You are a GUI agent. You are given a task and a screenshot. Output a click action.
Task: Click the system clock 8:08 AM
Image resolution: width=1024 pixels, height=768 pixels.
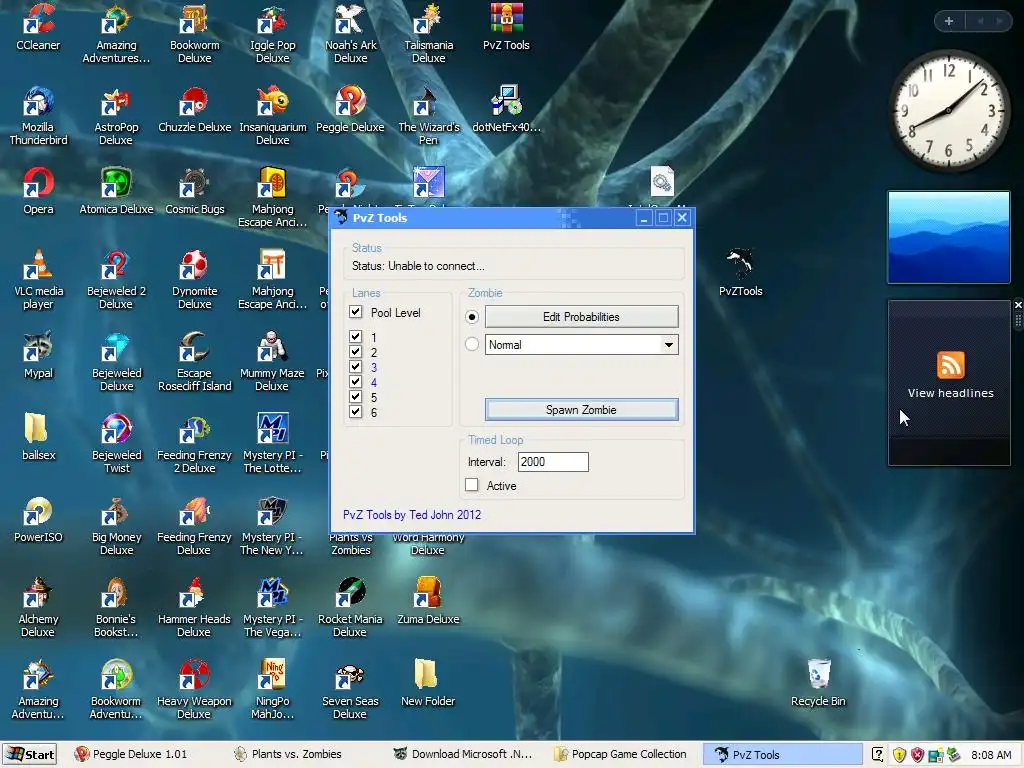click(x=991, y=755)
